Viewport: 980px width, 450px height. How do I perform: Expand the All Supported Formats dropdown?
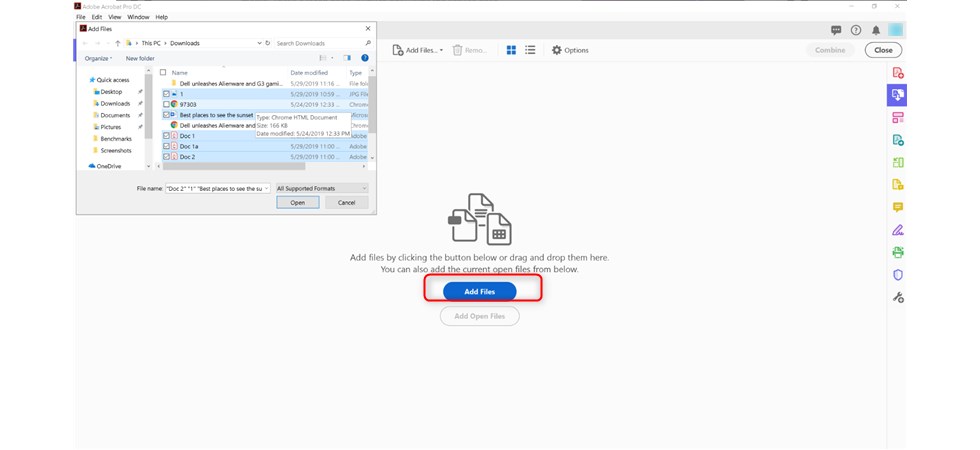coord(322,188)
